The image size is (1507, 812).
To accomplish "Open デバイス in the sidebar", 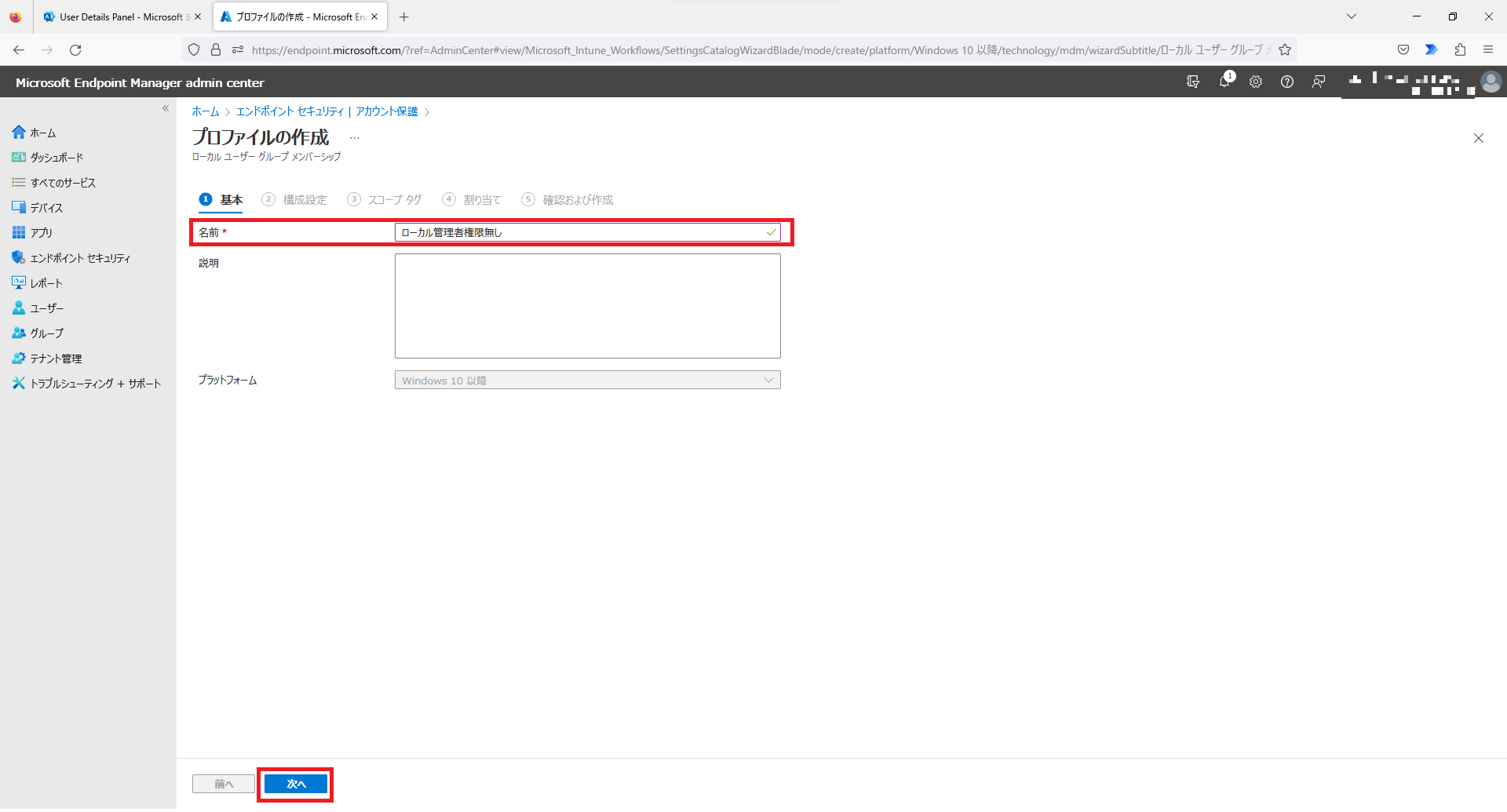I will (37, 208).
